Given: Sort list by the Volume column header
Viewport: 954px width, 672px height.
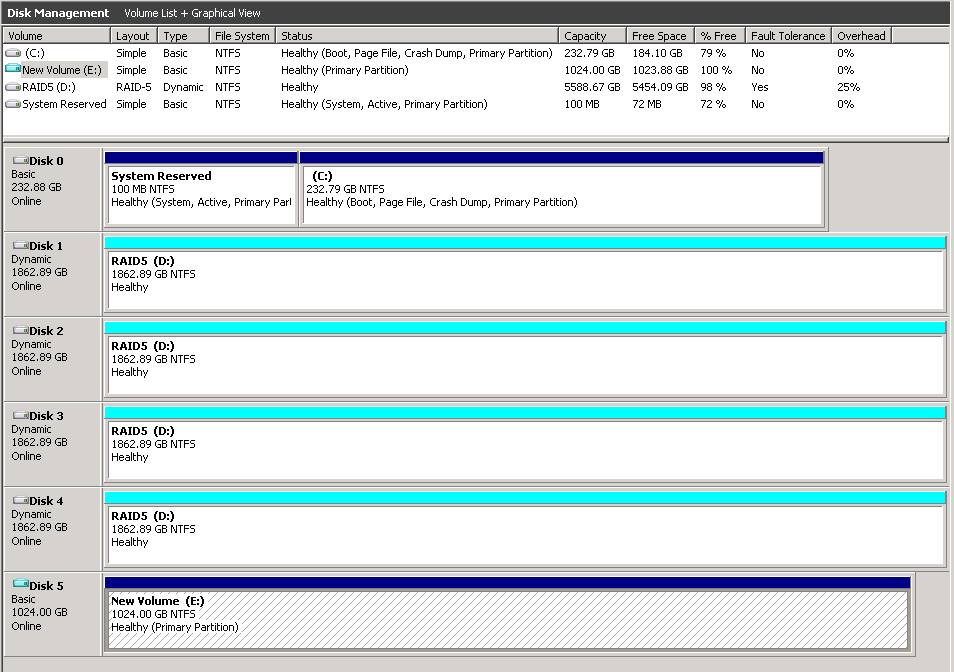Looking at the screenshot, I should 55,36.
